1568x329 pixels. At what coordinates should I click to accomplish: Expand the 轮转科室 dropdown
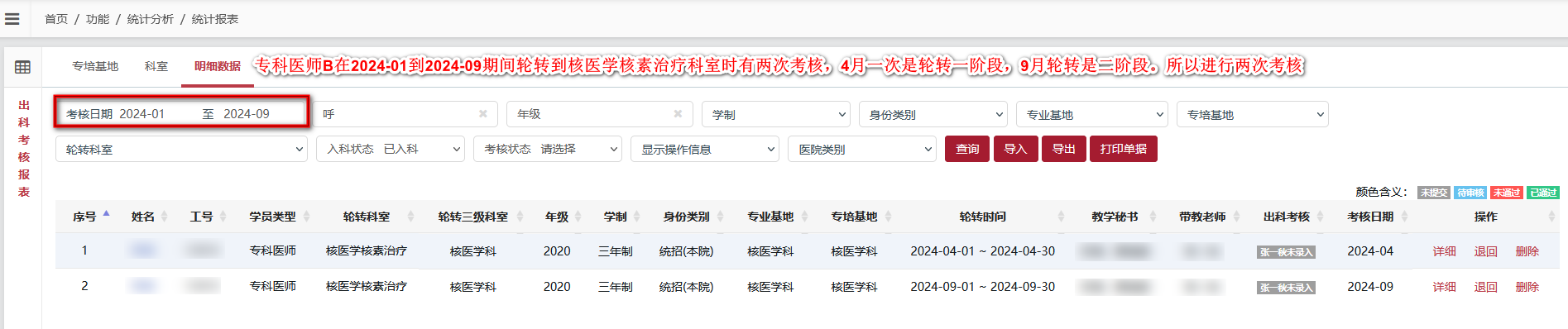(182, 149)
